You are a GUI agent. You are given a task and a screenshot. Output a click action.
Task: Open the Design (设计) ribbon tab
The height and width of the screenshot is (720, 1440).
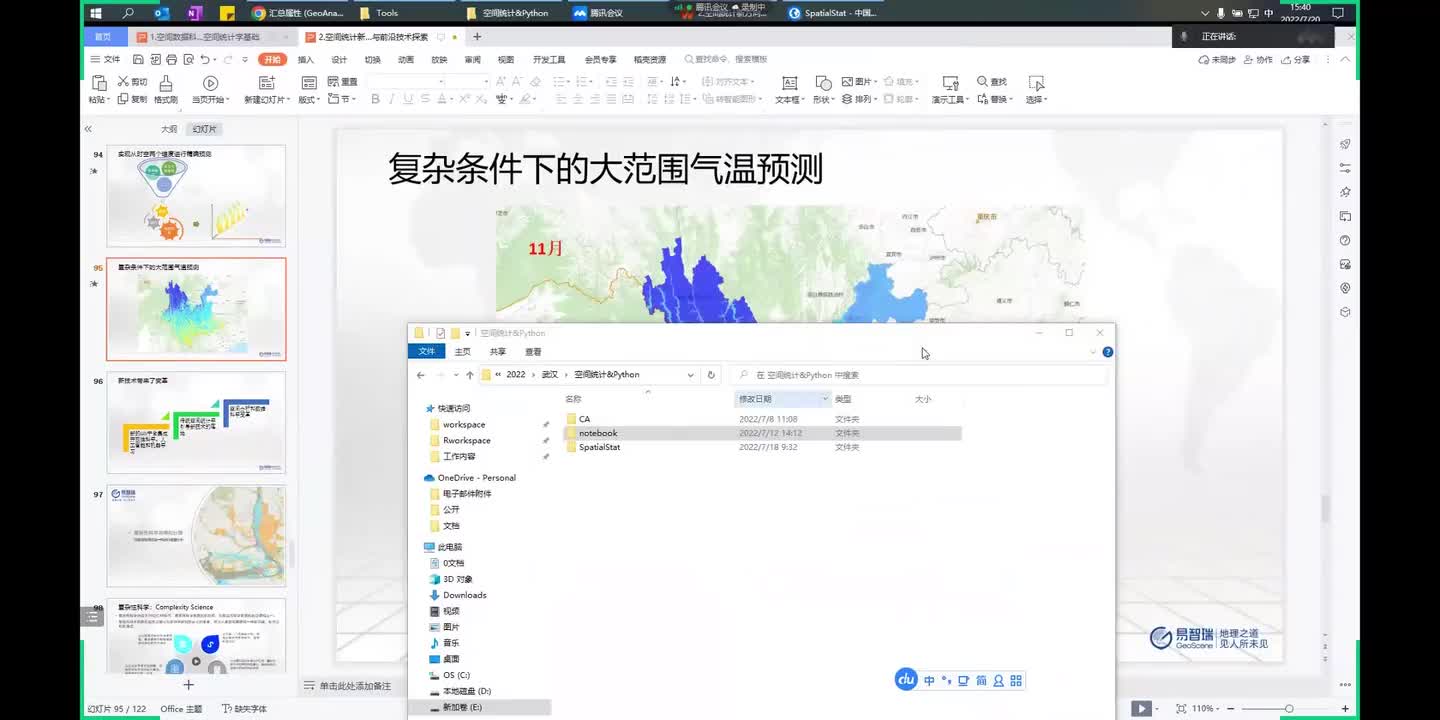coord(339,60)
